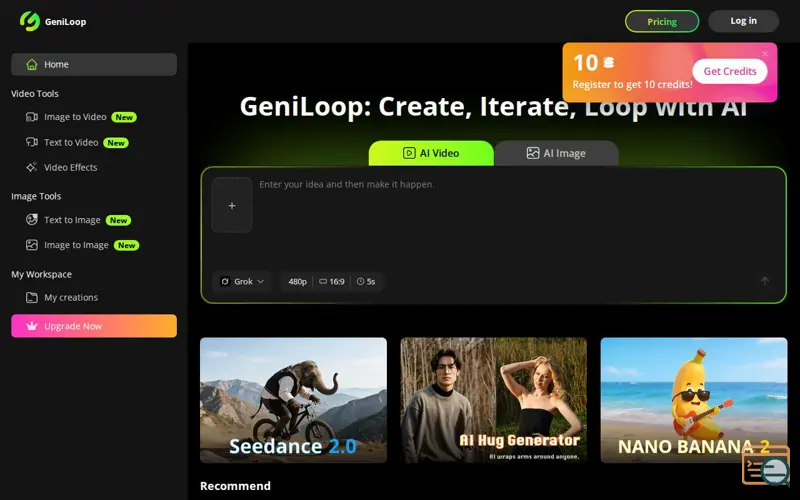
Task: Click the add image plus box
Action: click(232, 205)
